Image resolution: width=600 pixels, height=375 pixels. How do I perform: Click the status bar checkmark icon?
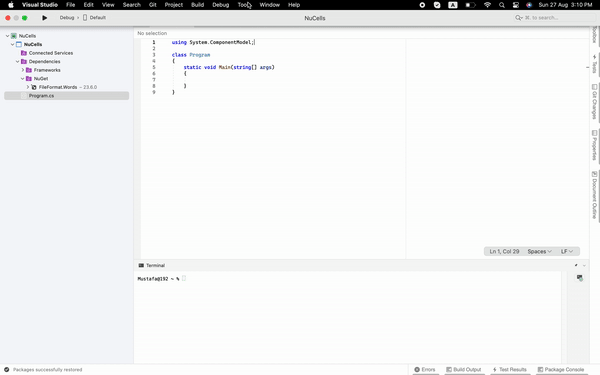[x=7, y=370]
